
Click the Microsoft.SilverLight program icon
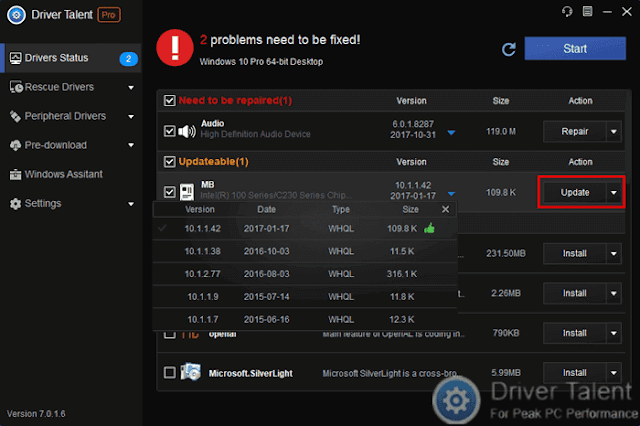tap(191, 371)
